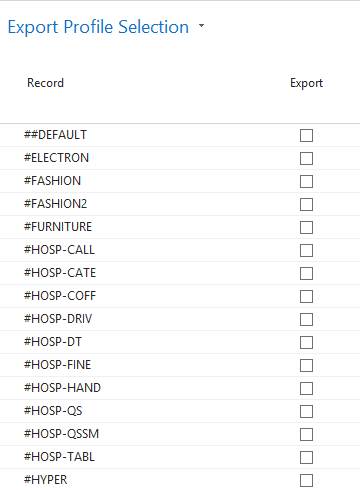Select the #HOSP-QSSM record name

click(x=61, y=434)
